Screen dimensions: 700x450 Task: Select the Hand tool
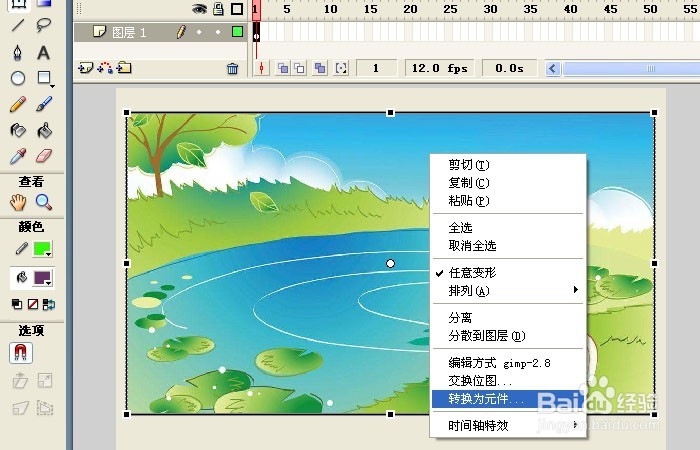point(18,203)
